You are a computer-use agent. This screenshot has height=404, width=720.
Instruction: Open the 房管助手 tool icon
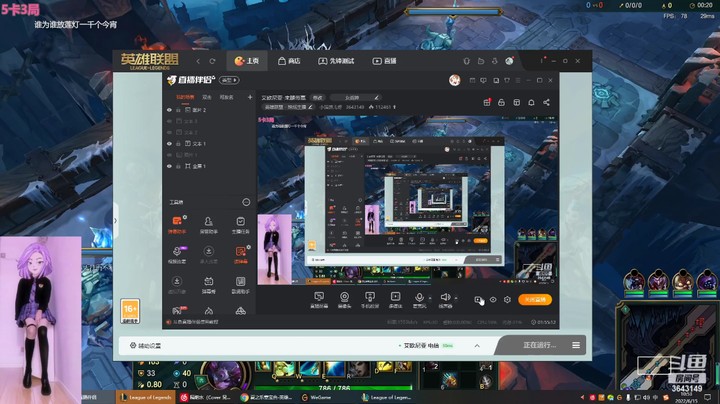click(208, 225)
